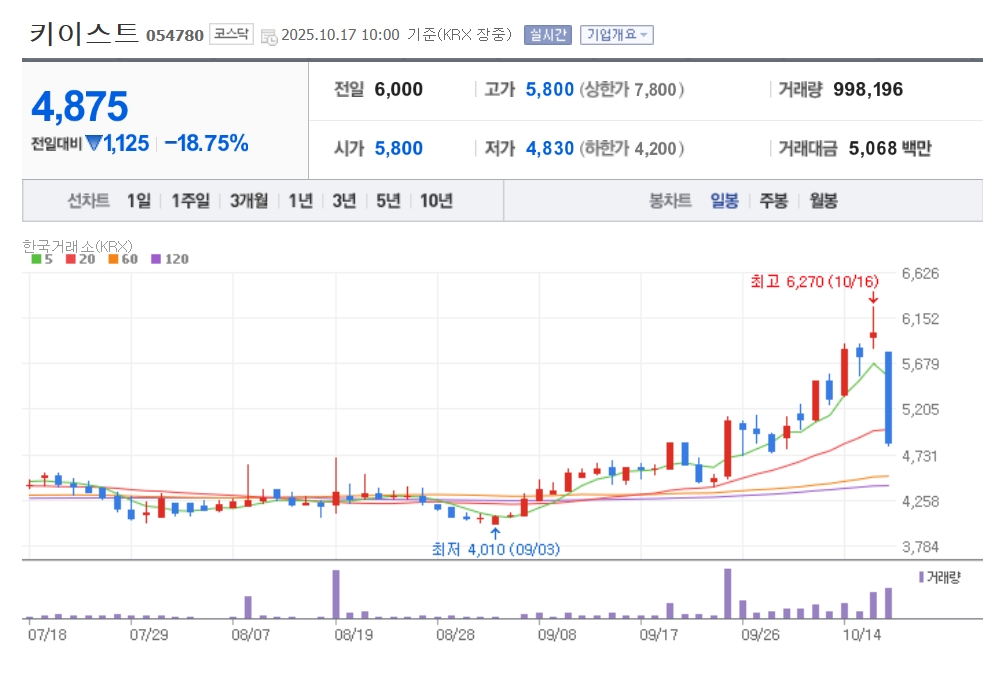Select the 10년 line chart range

[436, 201]
